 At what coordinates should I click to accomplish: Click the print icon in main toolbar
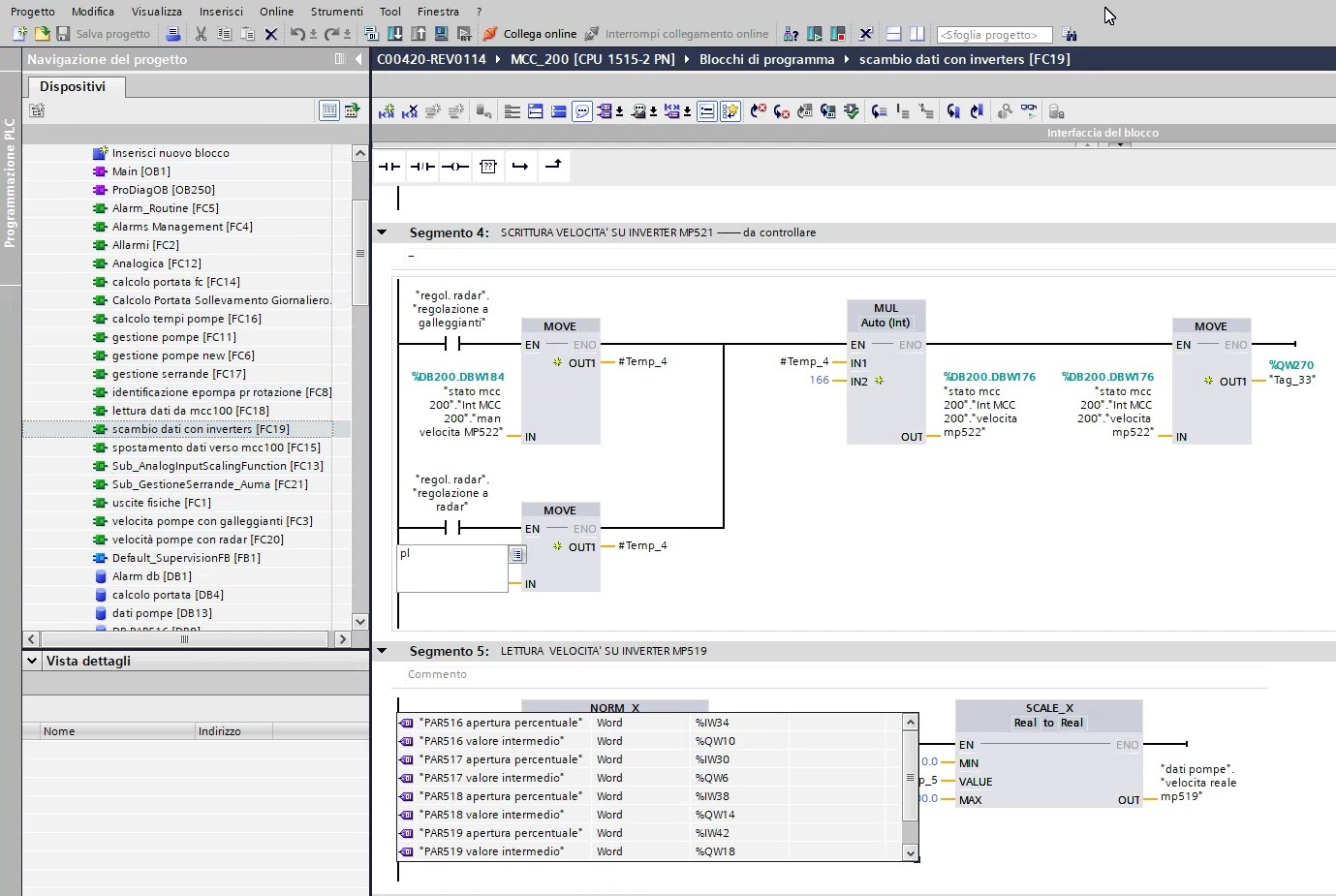(172, 34)
